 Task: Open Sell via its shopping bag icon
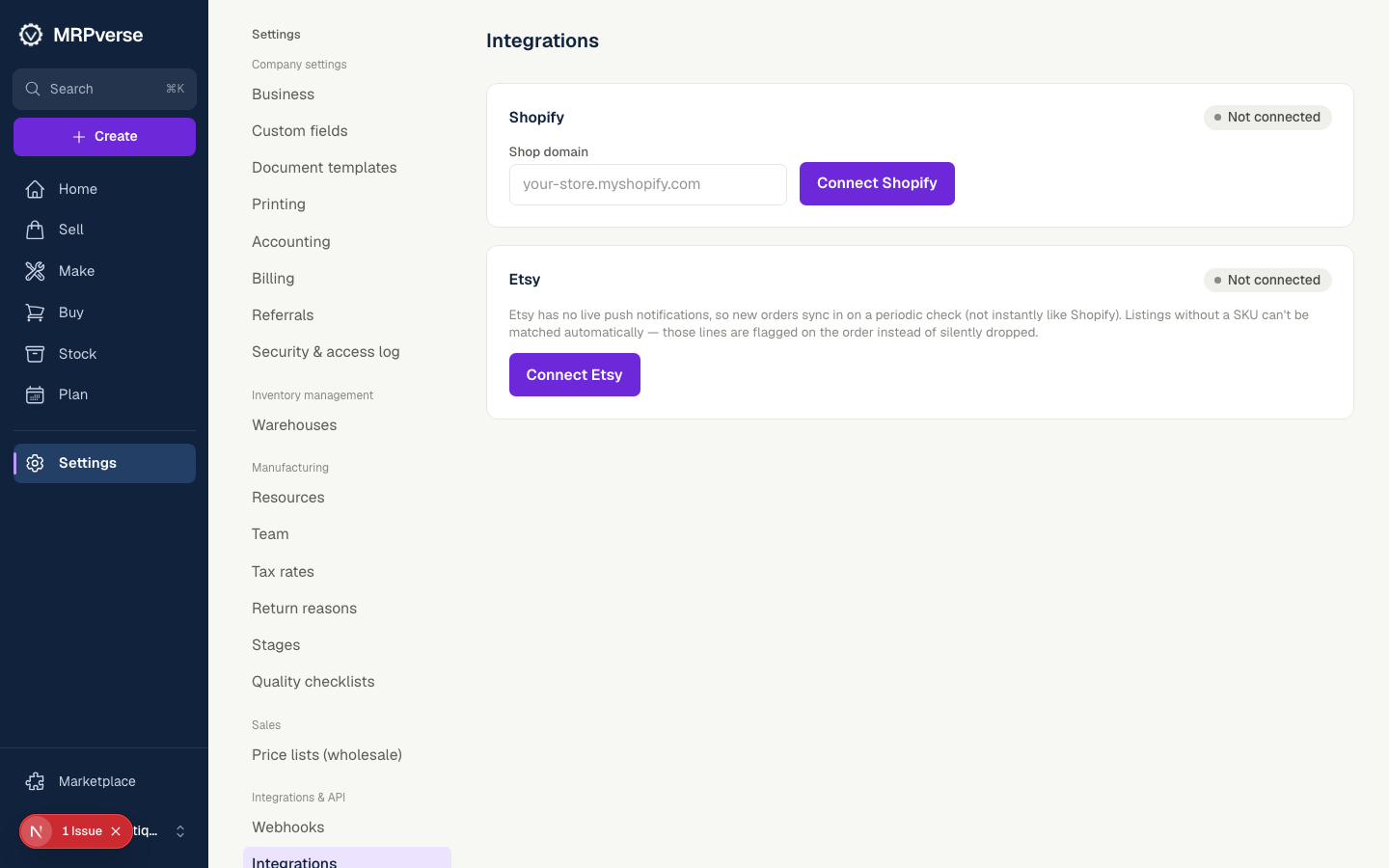(x=35, y=230)
